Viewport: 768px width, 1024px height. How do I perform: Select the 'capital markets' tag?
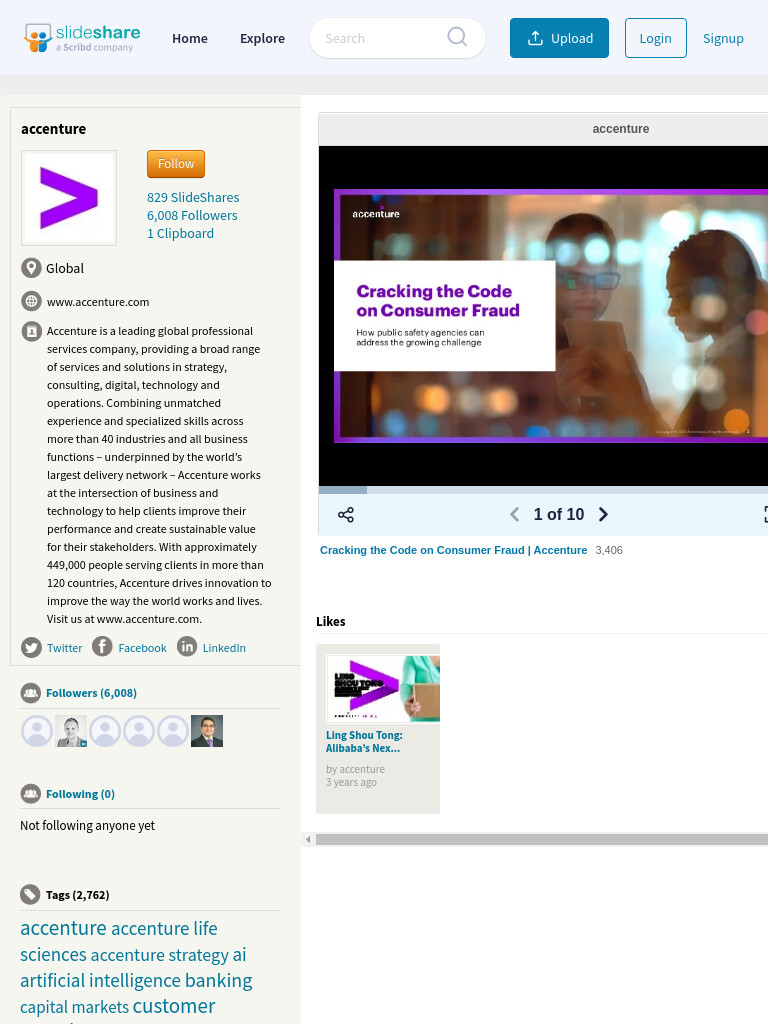[x=74, y=1007]
